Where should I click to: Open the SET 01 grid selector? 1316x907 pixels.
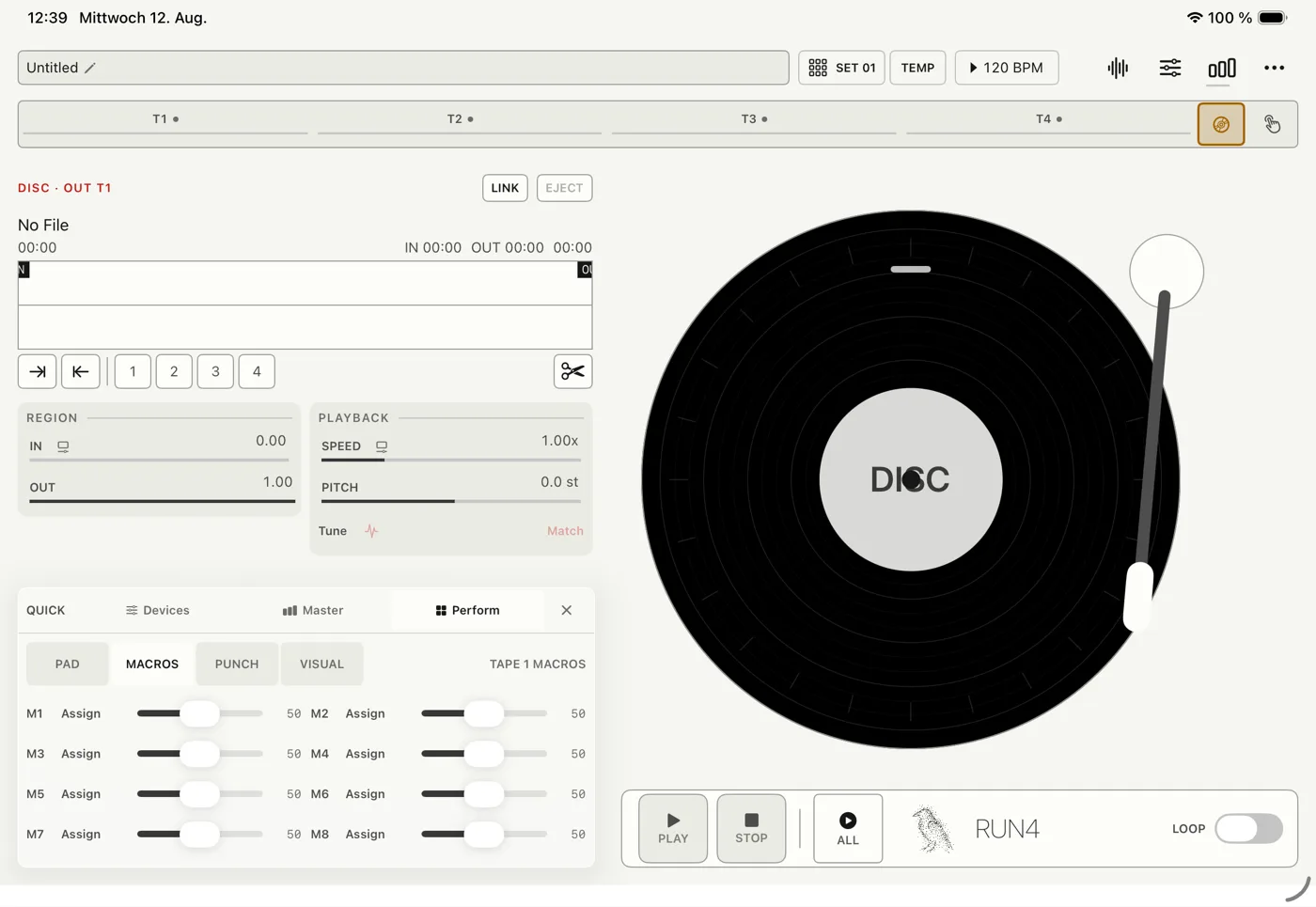click(x=841, y=68)
